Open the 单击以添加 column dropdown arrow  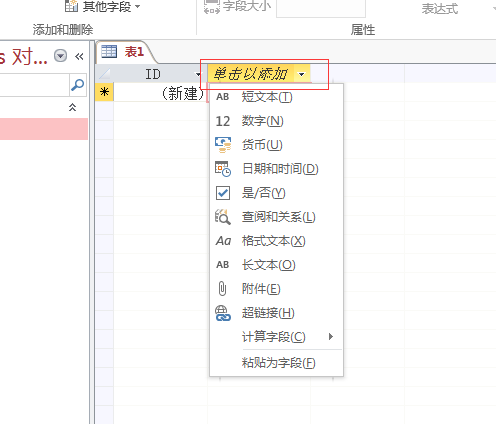point(301,74)
